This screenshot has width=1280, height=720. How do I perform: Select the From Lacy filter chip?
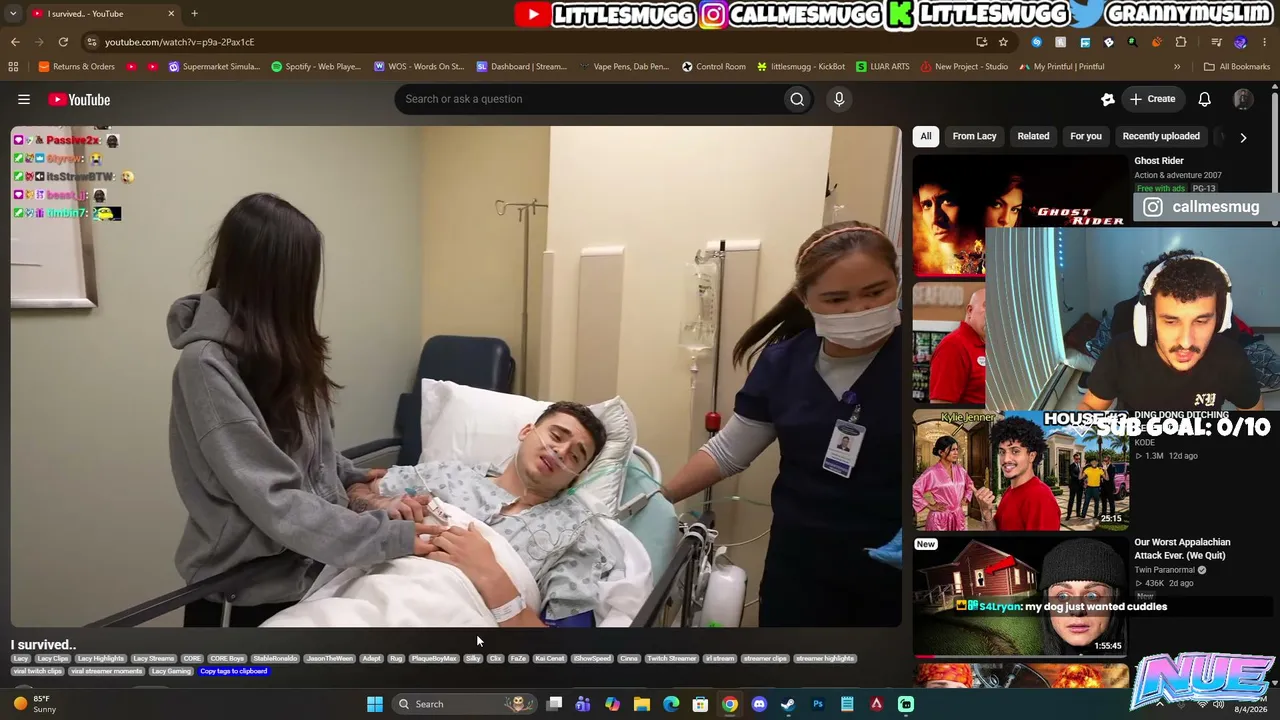[x=974, y=136]
